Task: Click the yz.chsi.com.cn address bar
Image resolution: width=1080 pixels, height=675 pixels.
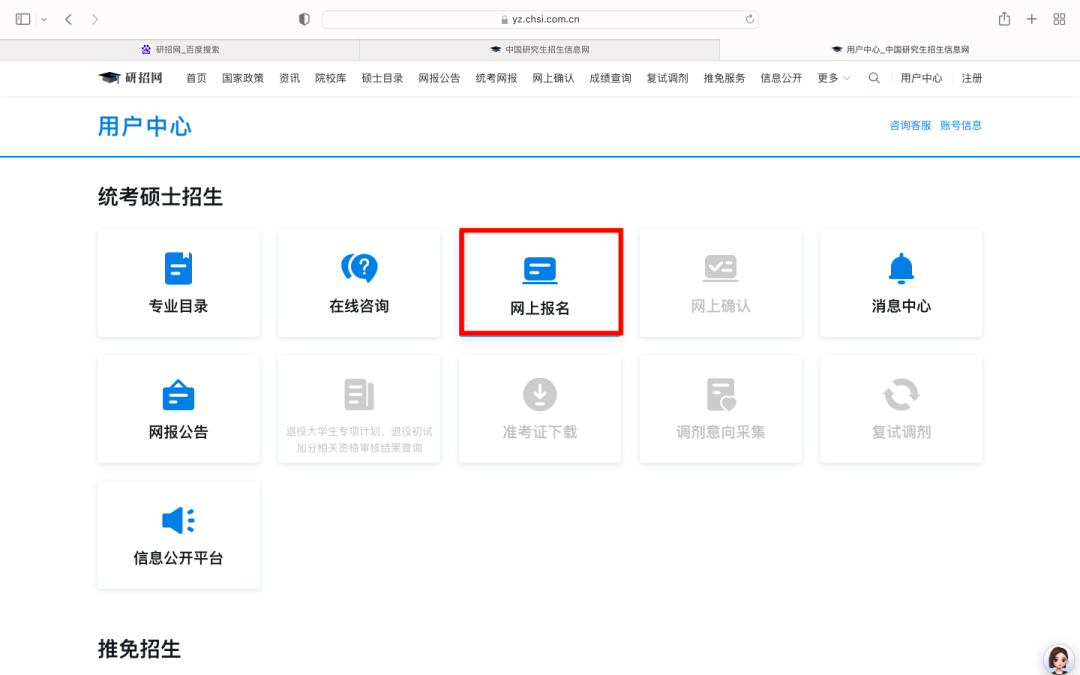Action: point(540,19)
